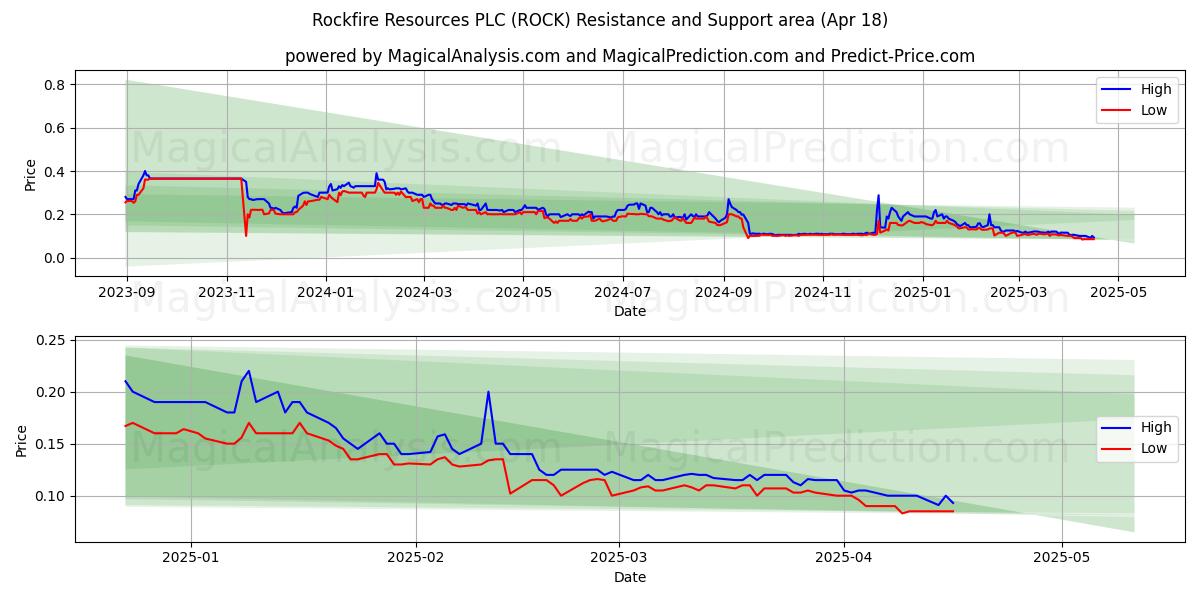Click the 'Price' y-axis label of top chart
1200x600 pixels.
[30, 174]
